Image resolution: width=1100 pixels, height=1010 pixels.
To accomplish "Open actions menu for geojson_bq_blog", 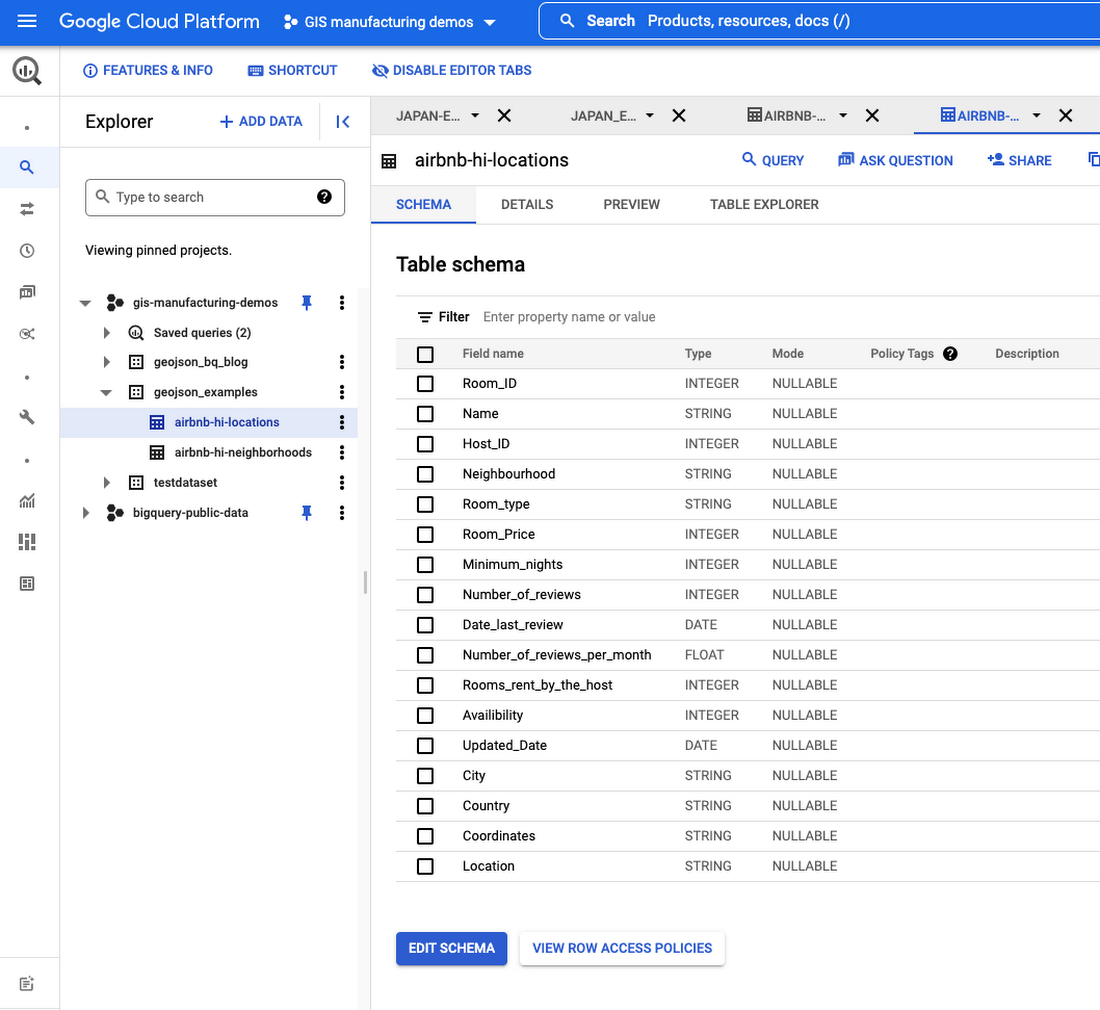I will 342,362.
